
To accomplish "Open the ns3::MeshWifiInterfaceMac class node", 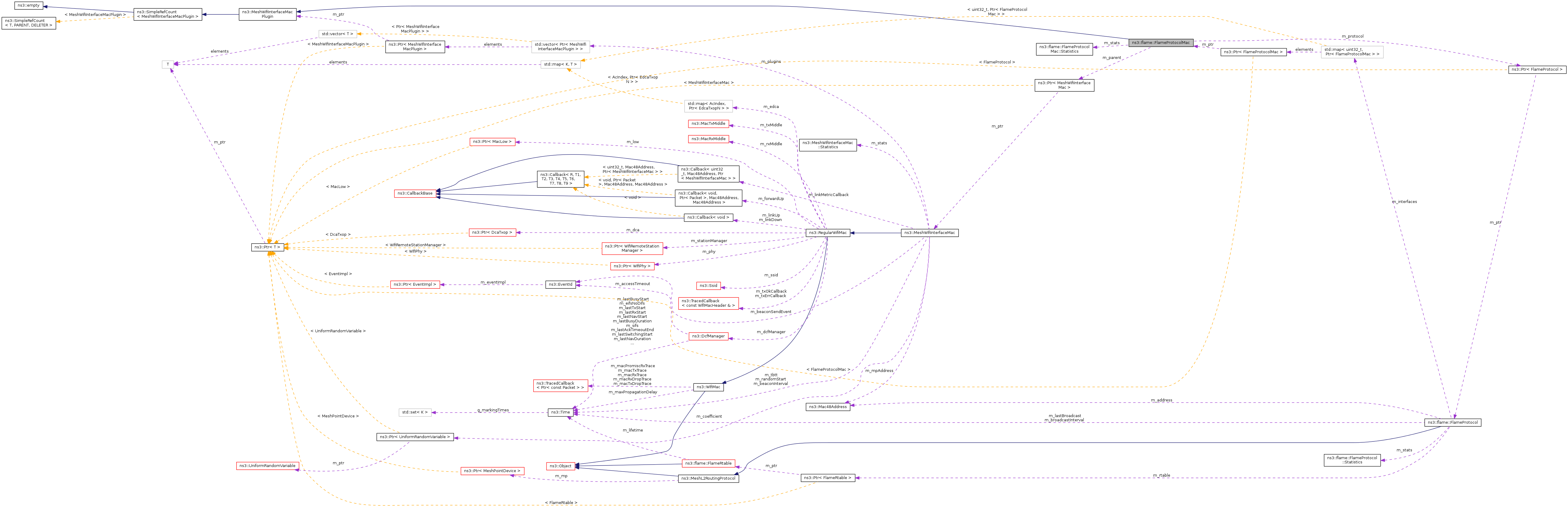I will pos(929,232).
